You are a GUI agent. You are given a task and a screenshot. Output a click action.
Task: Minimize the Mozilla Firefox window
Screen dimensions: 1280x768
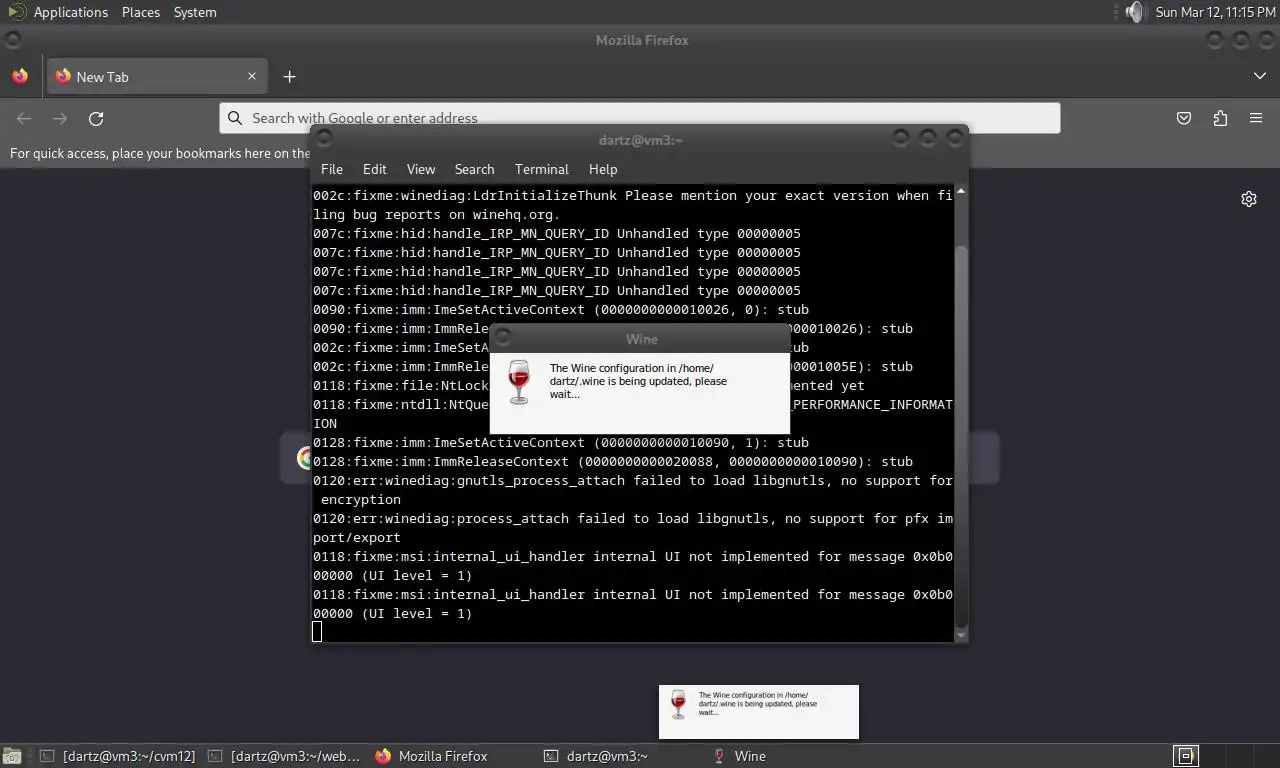(1214, 40)
